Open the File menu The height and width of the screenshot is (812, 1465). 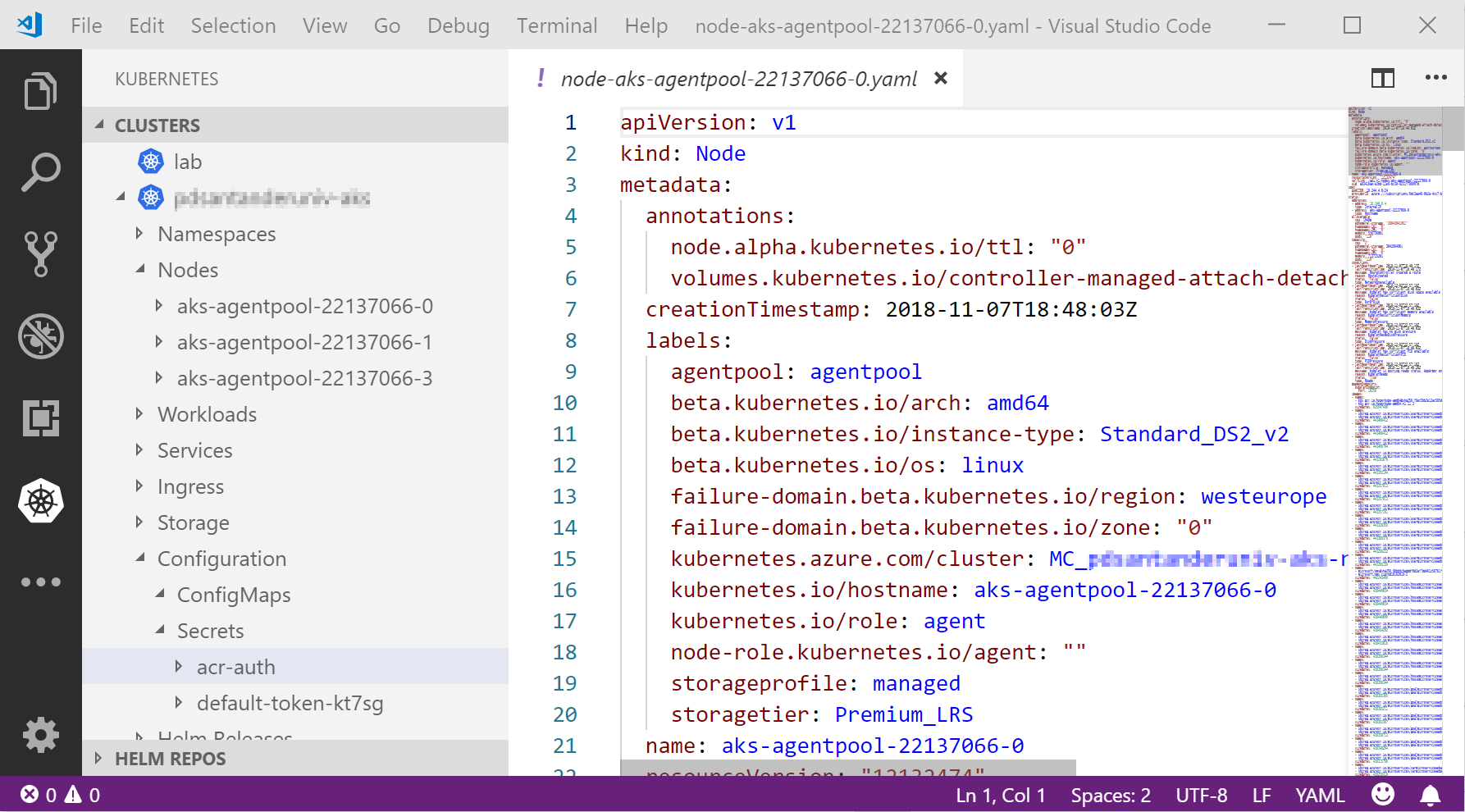(x=86, y=25)
